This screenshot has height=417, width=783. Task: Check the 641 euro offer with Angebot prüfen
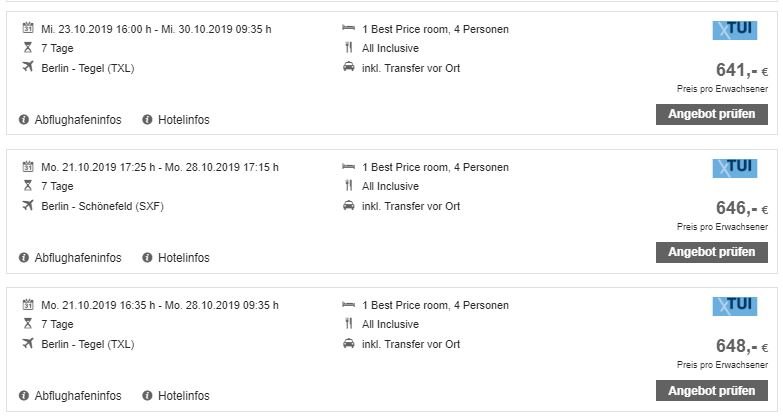pos(712,114)
